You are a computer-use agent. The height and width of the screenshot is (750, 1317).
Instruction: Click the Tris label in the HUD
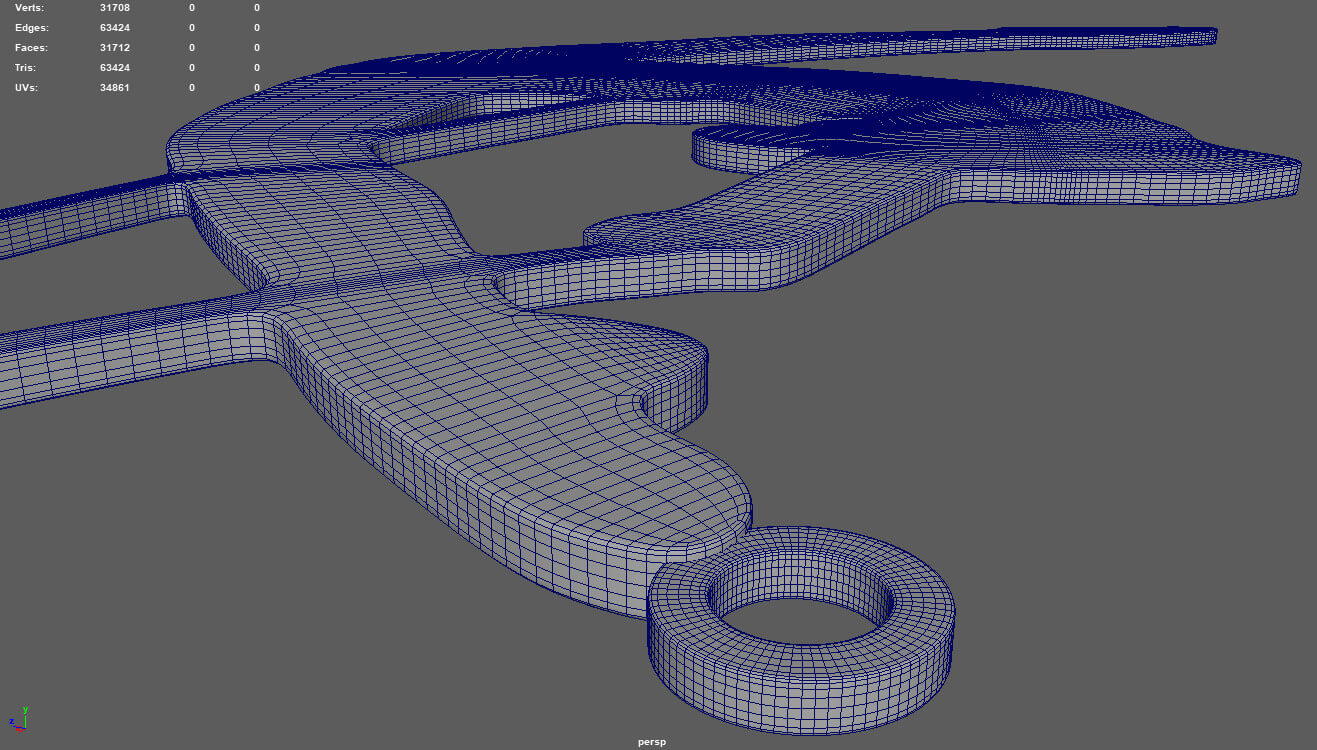tap(27, 68)
